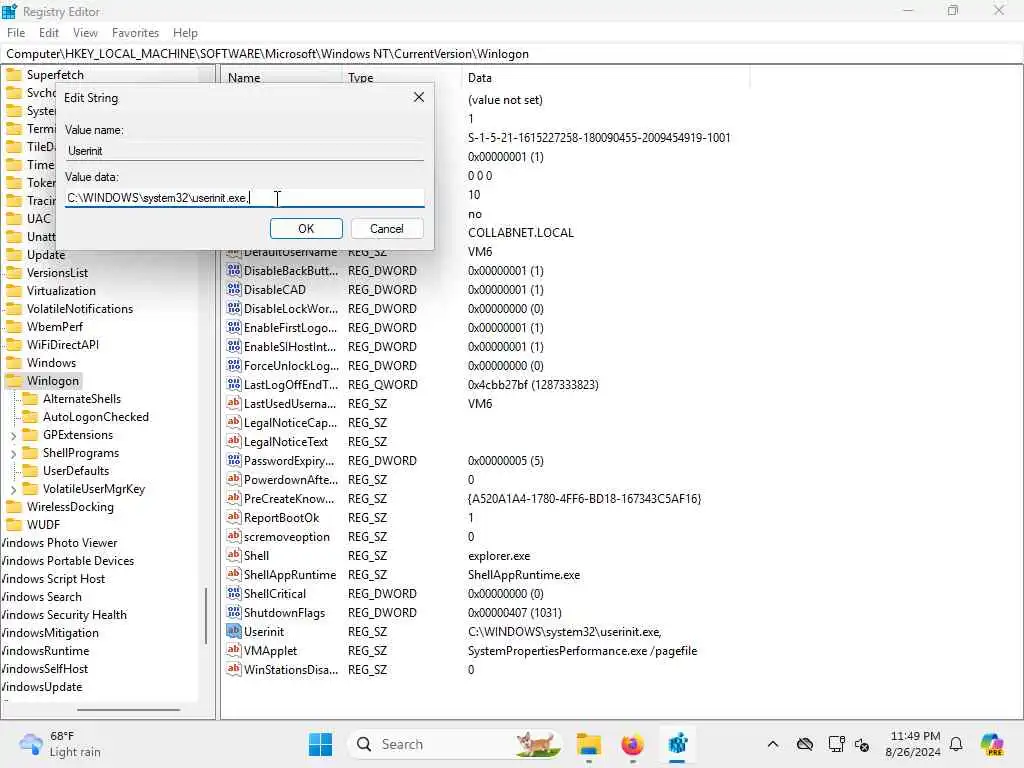Click the ShutdownFlags DWORD icon
Viewport: 1024px width, 768px height.
pyautogui.click(x=234, y=612)
